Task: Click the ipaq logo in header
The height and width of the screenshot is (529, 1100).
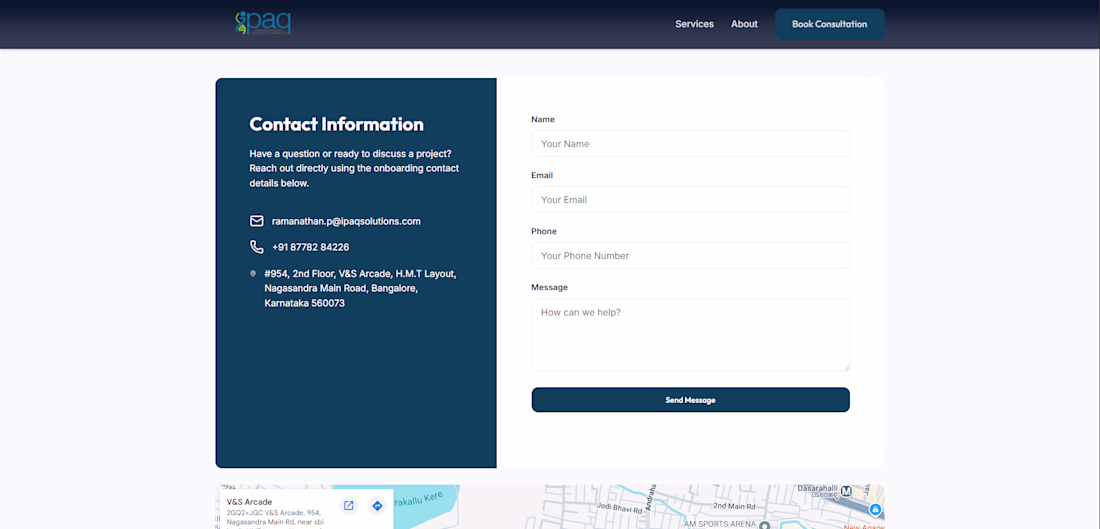Action: tap(263, 23)
